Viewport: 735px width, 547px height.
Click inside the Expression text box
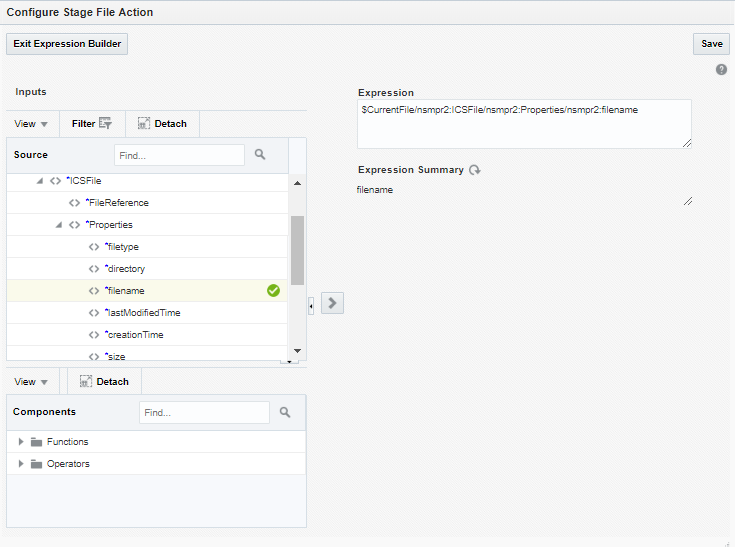524,124
